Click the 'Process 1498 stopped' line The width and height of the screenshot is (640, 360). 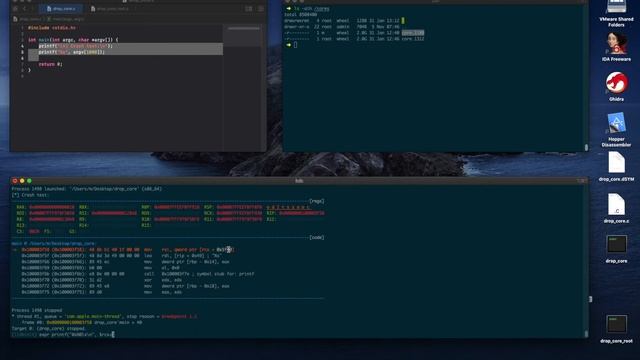[x=37, y=310]
